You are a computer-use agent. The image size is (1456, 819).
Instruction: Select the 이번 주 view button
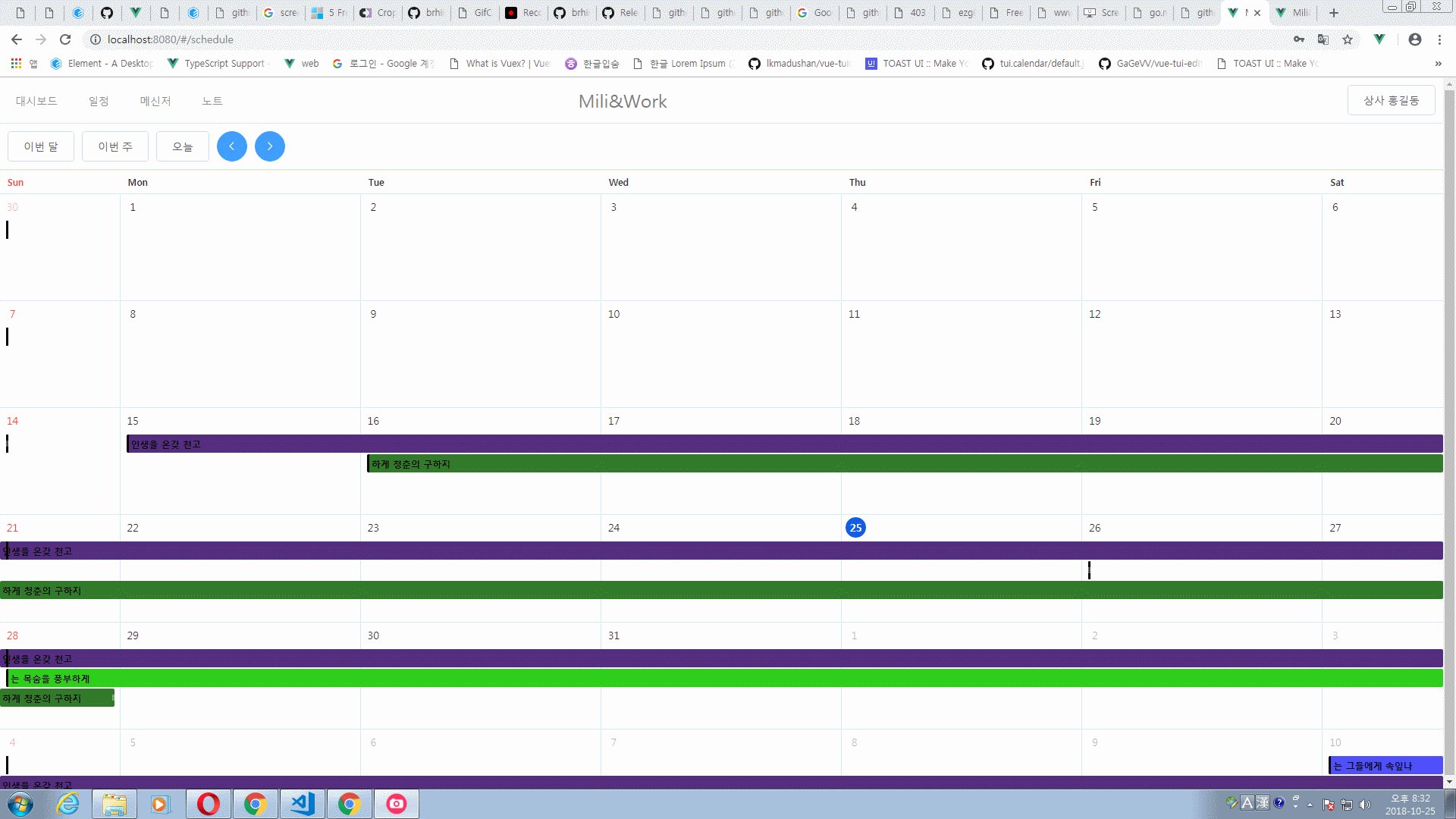tap(115, 146)
